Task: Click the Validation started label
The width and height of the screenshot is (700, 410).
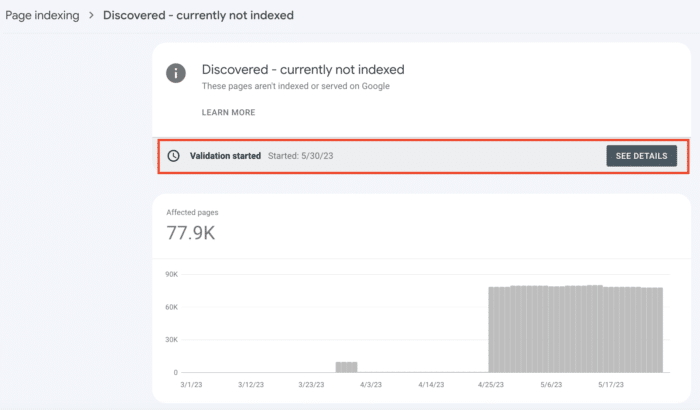Action: (x=225, y=156)
